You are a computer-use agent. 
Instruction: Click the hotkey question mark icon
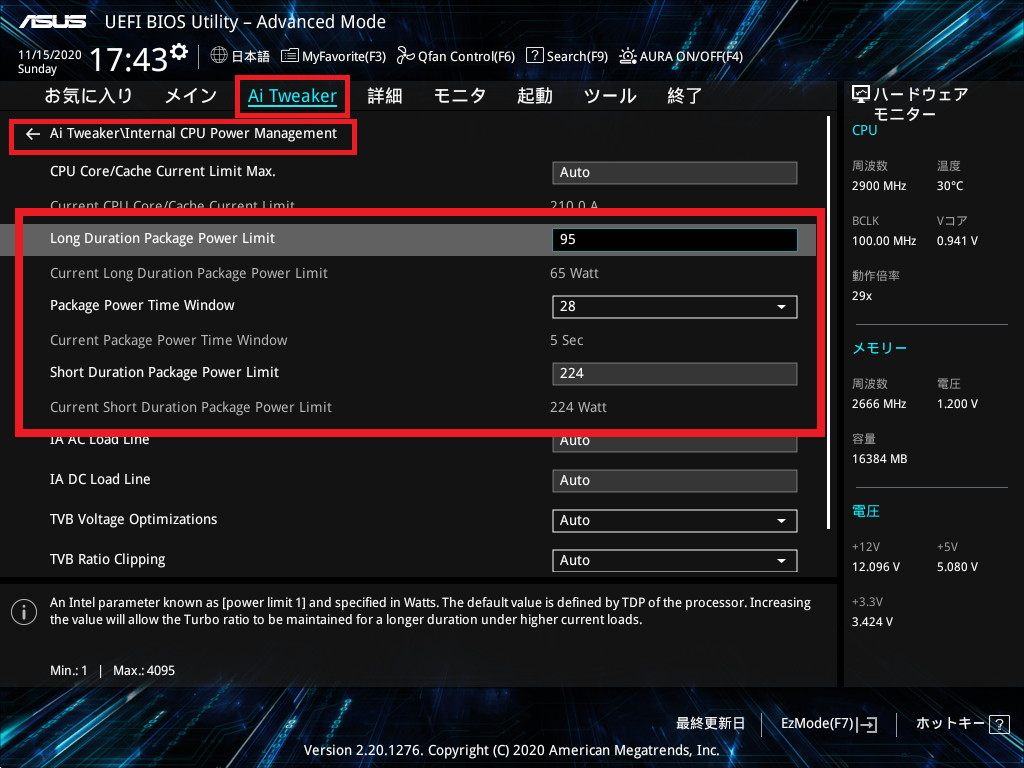coord(999,724)
